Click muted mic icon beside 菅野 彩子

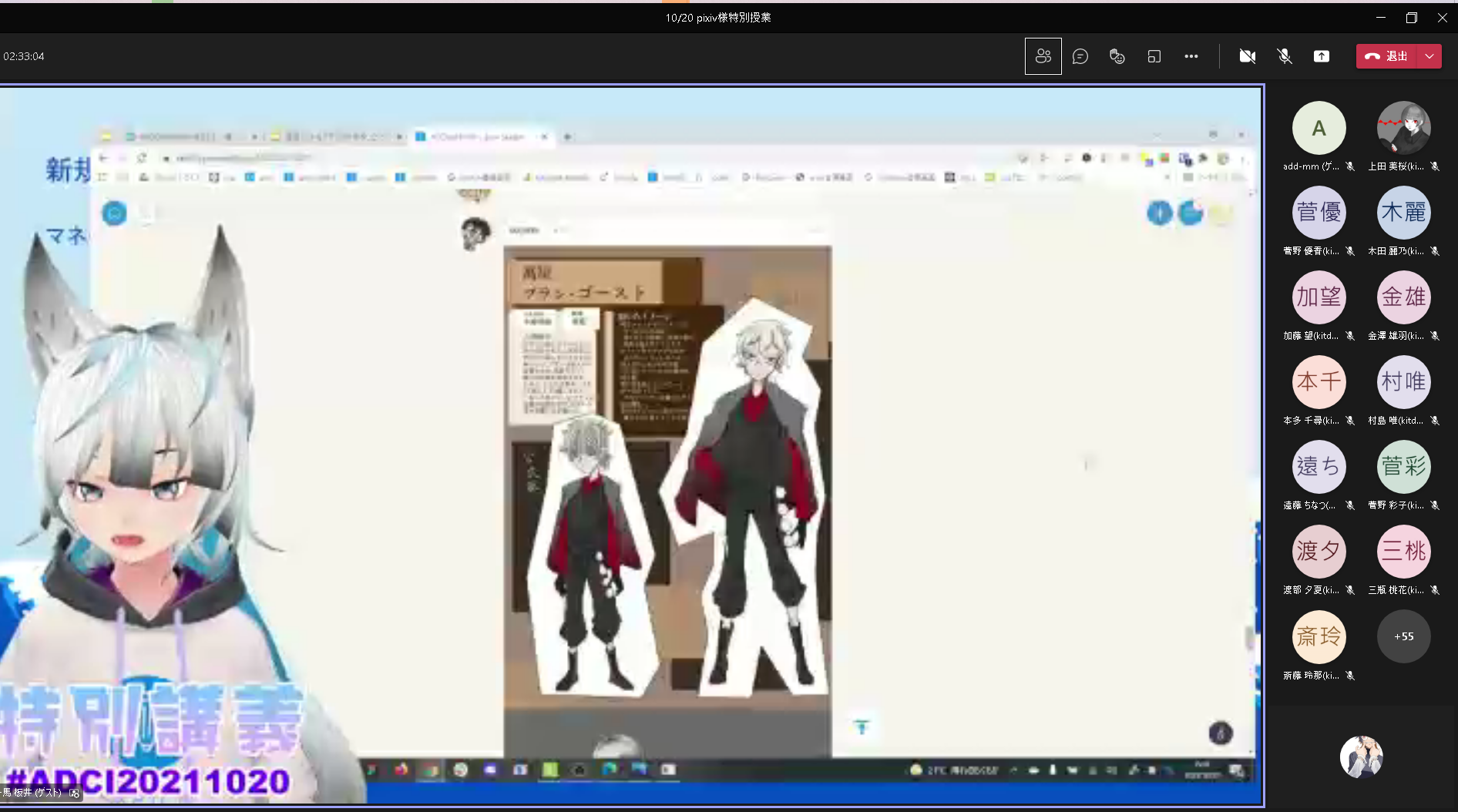(1435, 505)
